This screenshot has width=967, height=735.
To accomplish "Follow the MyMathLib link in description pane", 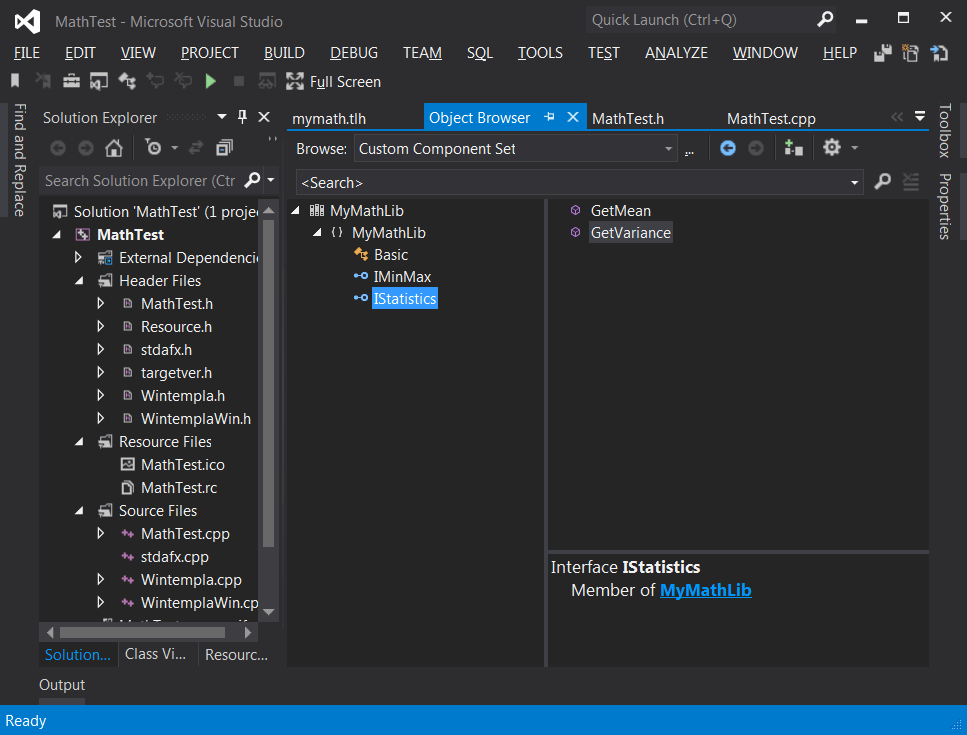I will click(706, 590).
